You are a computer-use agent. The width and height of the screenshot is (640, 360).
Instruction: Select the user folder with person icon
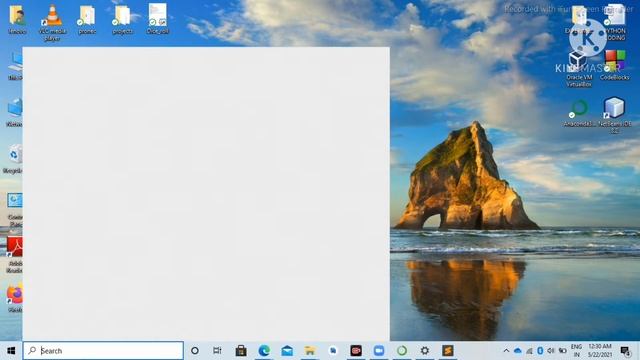pyautogui.click(x=17, y=19)
